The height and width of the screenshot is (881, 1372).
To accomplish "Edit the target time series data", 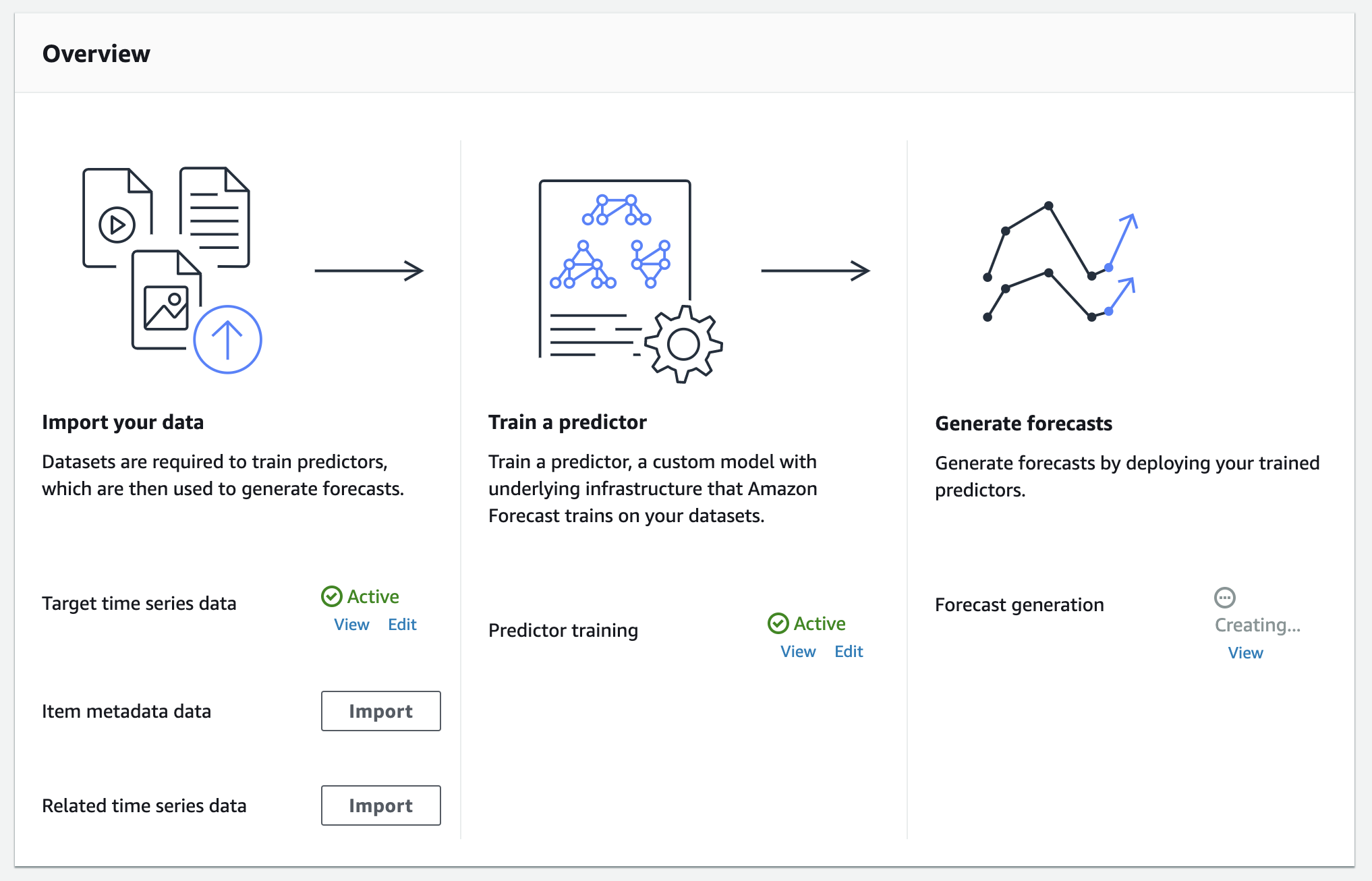I will 402,625.
